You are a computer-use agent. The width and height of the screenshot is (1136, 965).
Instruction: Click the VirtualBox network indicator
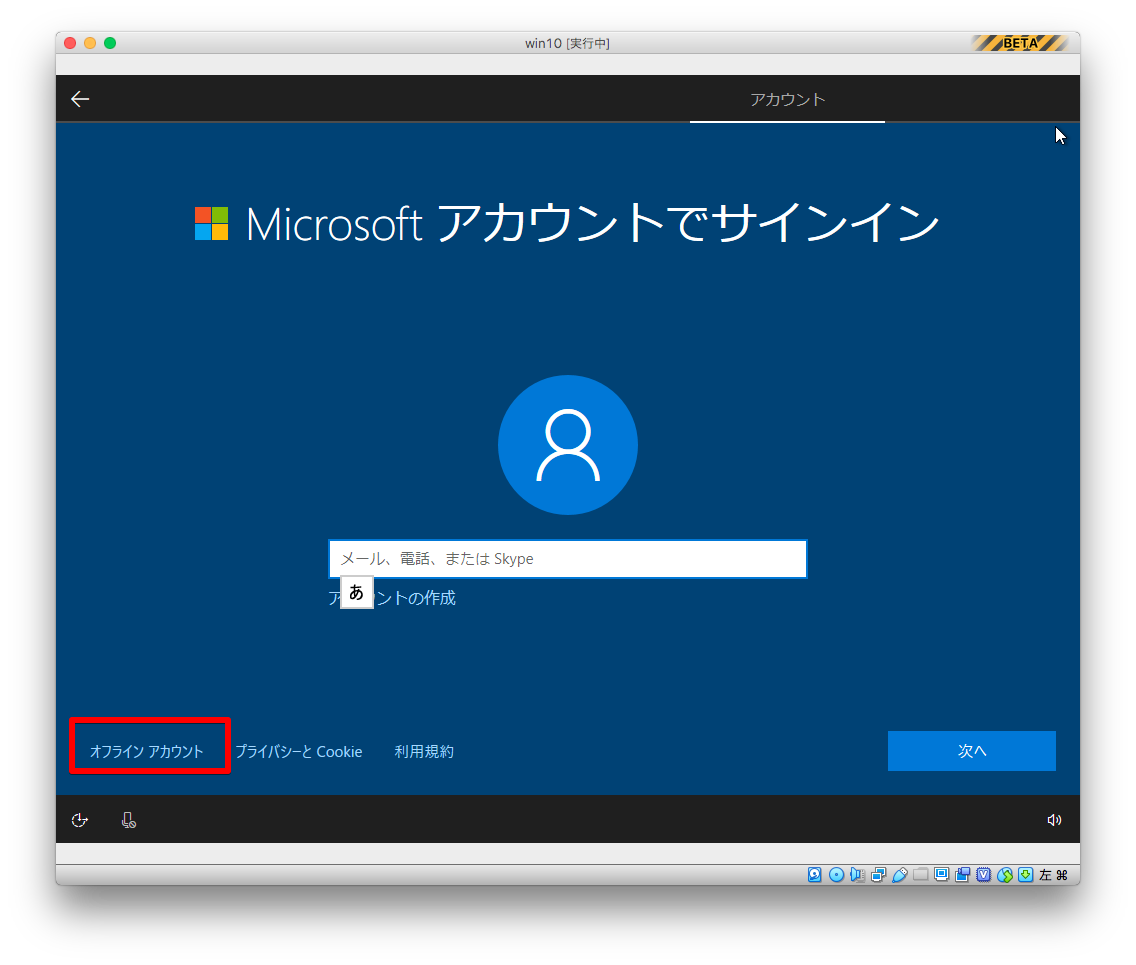tap(878, 874)
